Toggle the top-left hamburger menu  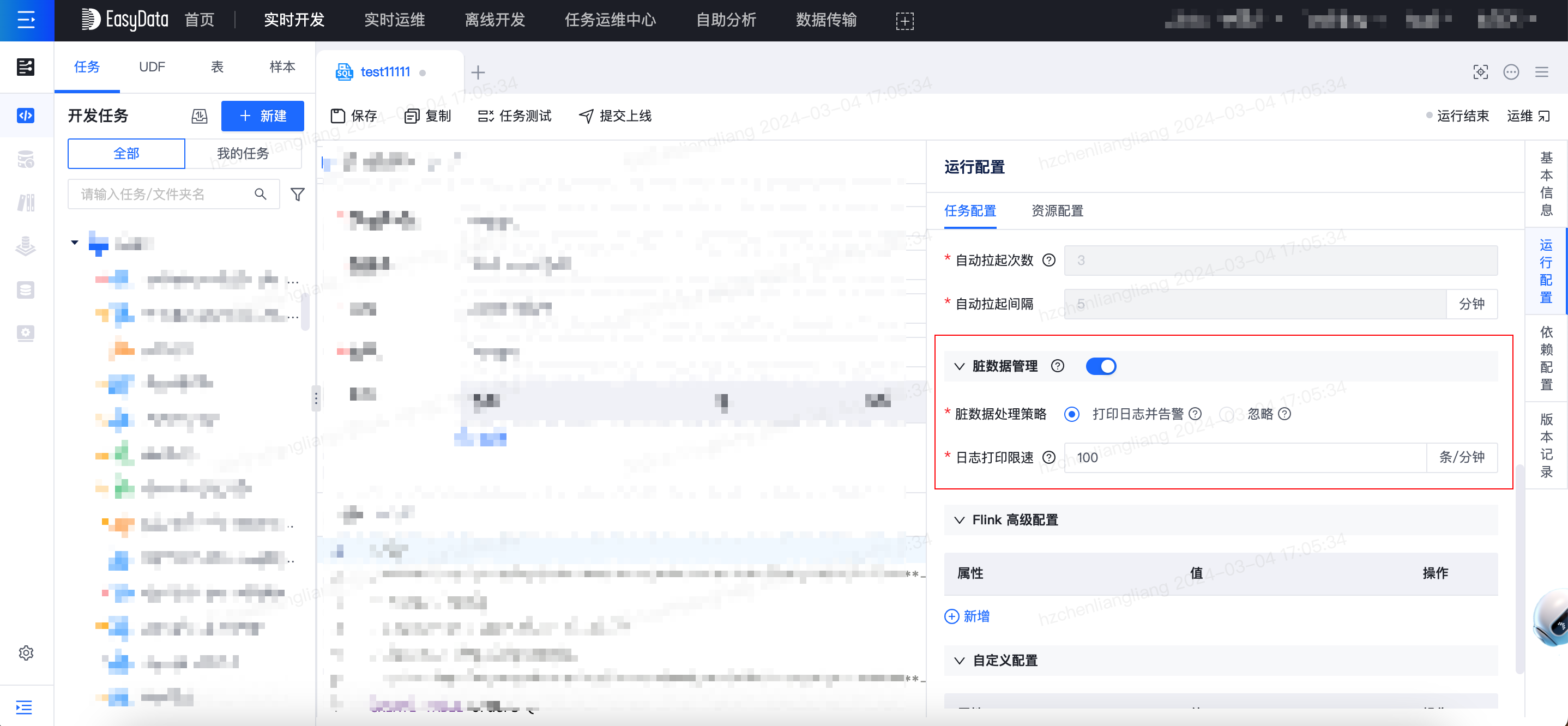coord(26,20)
